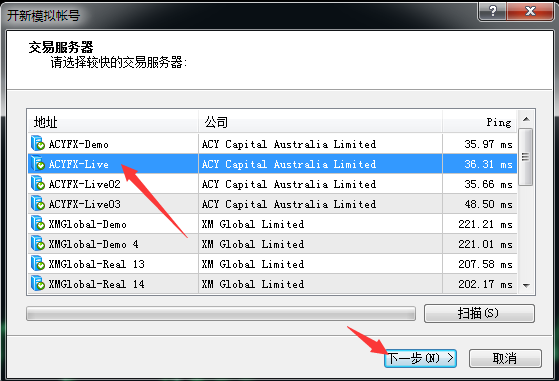
Task: Click the 202.17 ms ping value
Action: [486, 284]
